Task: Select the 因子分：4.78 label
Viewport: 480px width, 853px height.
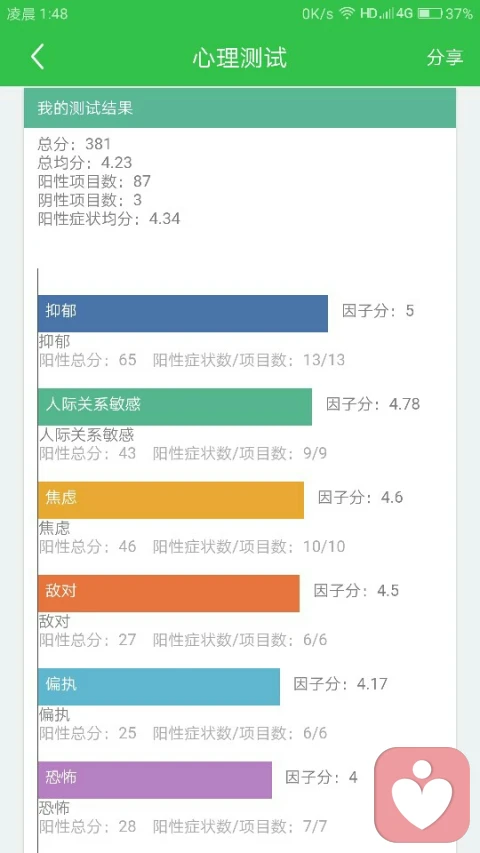Action: [x=373, y=404]
